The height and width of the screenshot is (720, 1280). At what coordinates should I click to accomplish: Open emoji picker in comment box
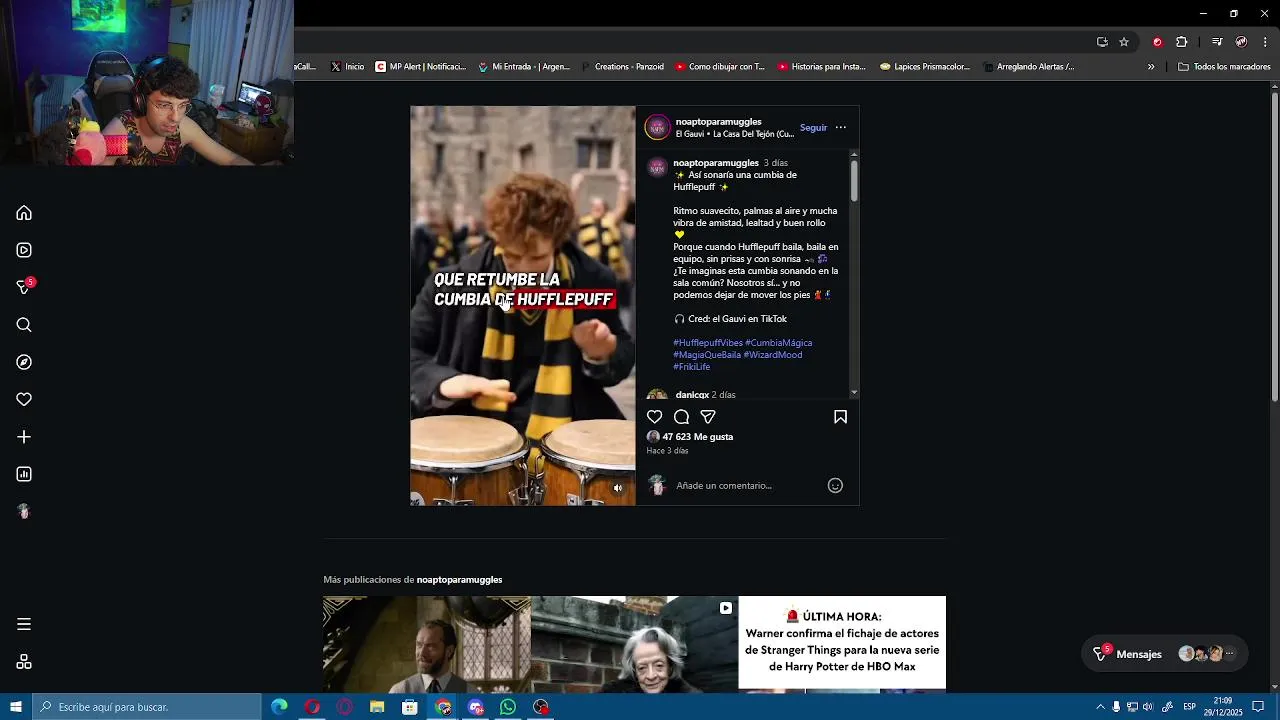coord(835,486)
